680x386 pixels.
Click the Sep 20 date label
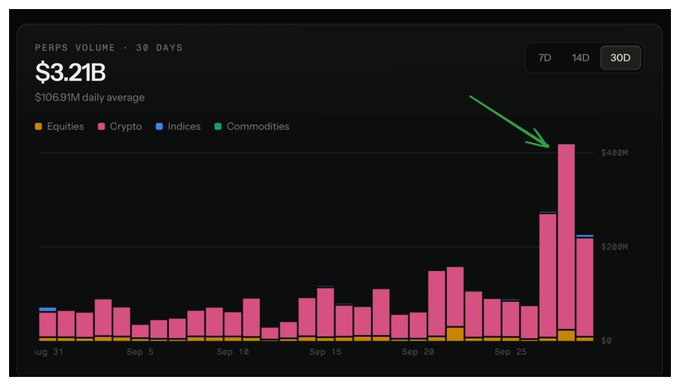[418, 352]
